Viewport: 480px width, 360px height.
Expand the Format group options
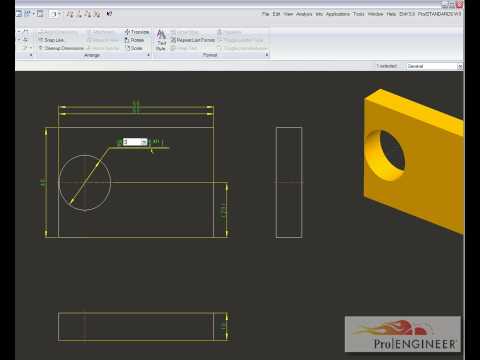[x=267, y=55]
